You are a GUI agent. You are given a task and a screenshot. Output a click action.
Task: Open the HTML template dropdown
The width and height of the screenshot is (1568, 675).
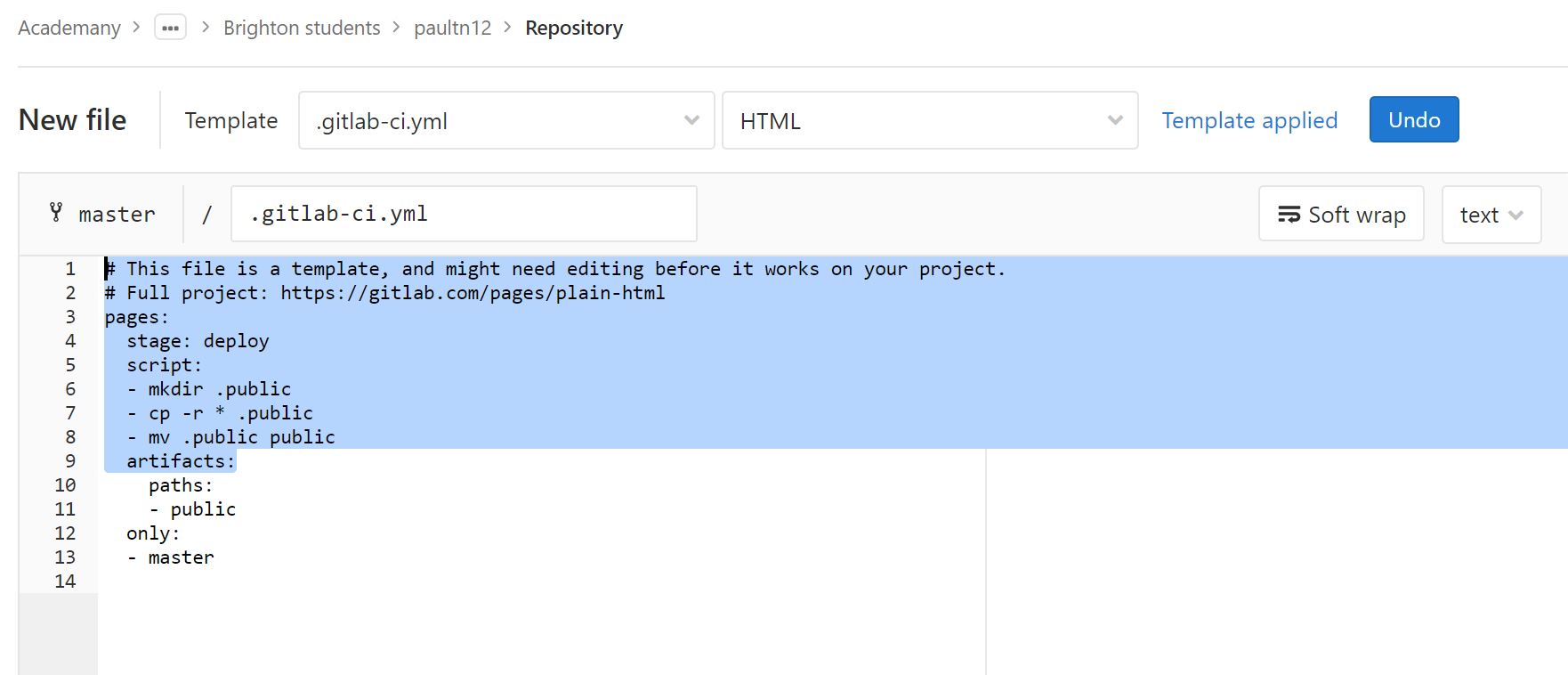point(929,120)
